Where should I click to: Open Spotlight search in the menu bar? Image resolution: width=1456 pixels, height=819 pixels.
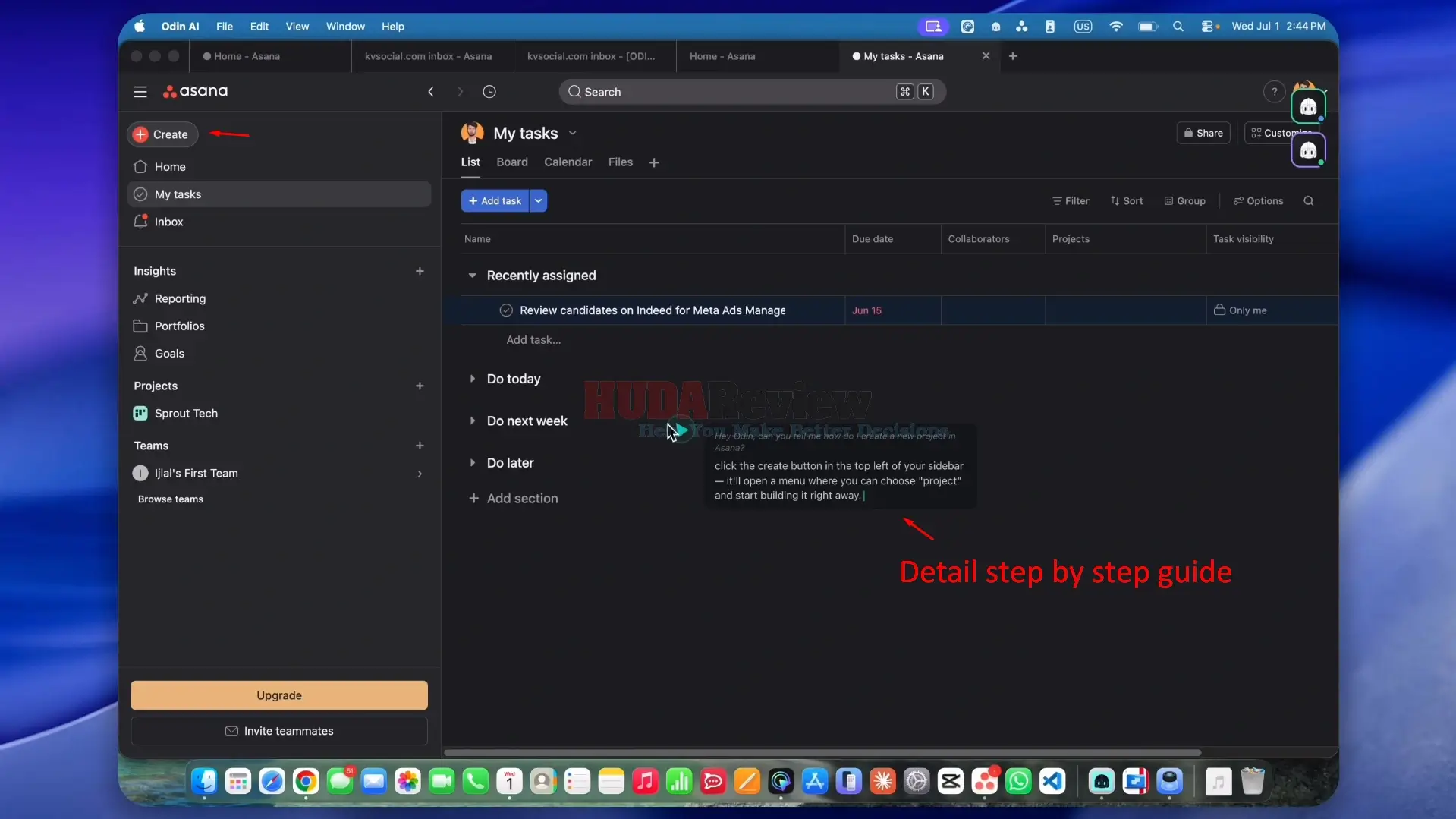[1178, 26]
